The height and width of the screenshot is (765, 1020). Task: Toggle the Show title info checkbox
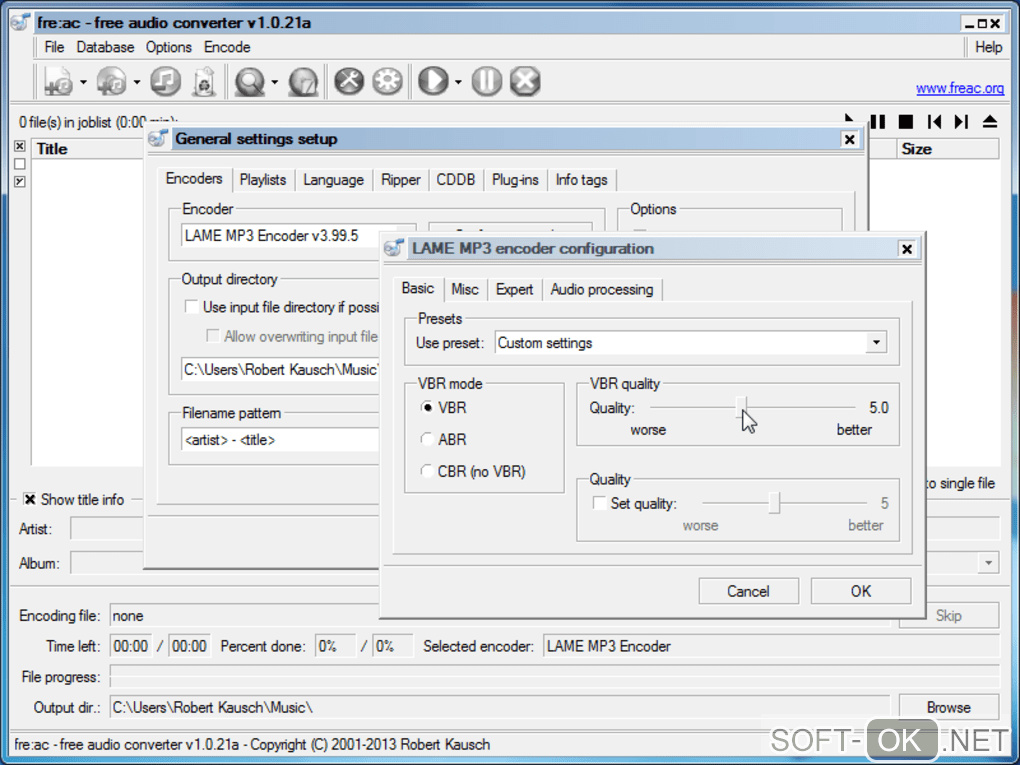coord(30,499)
